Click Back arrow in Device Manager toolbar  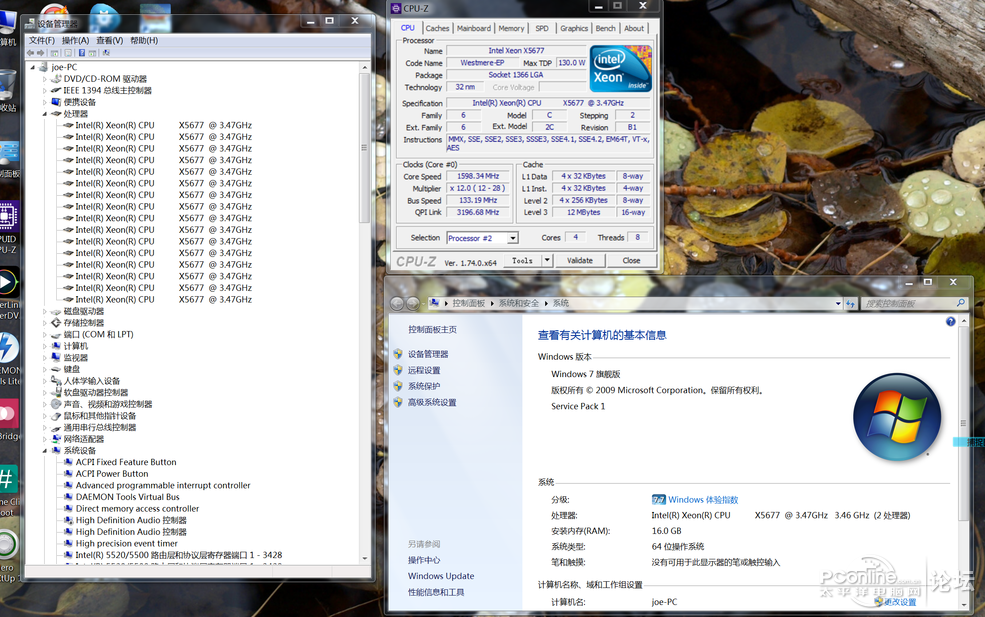[x=31, y=53]
